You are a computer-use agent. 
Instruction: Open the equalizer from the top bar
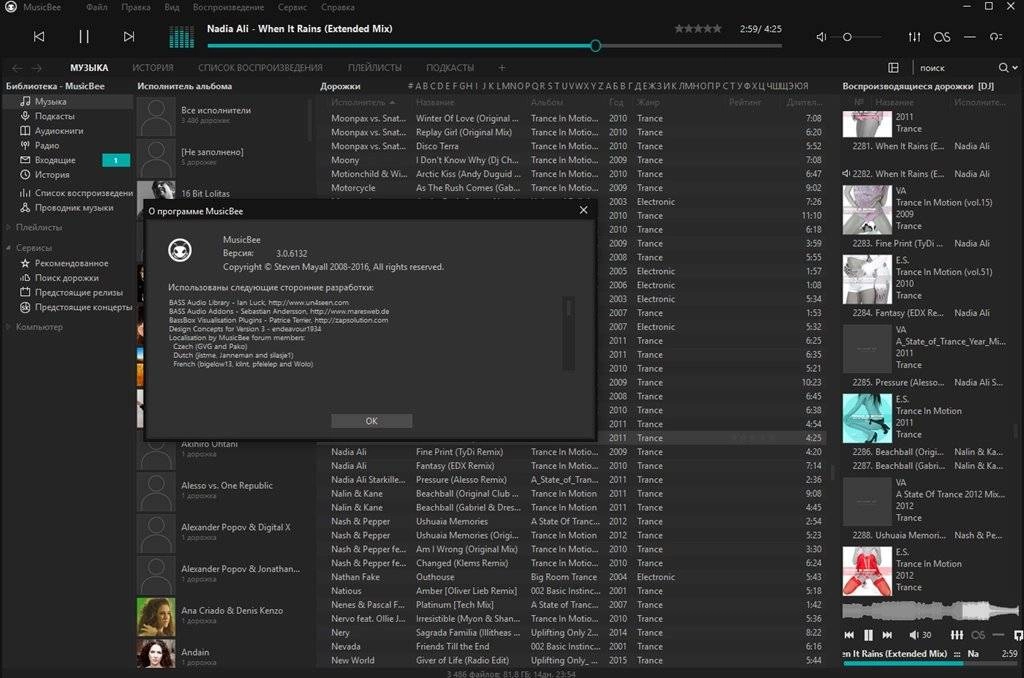click(x=914, y=37)
